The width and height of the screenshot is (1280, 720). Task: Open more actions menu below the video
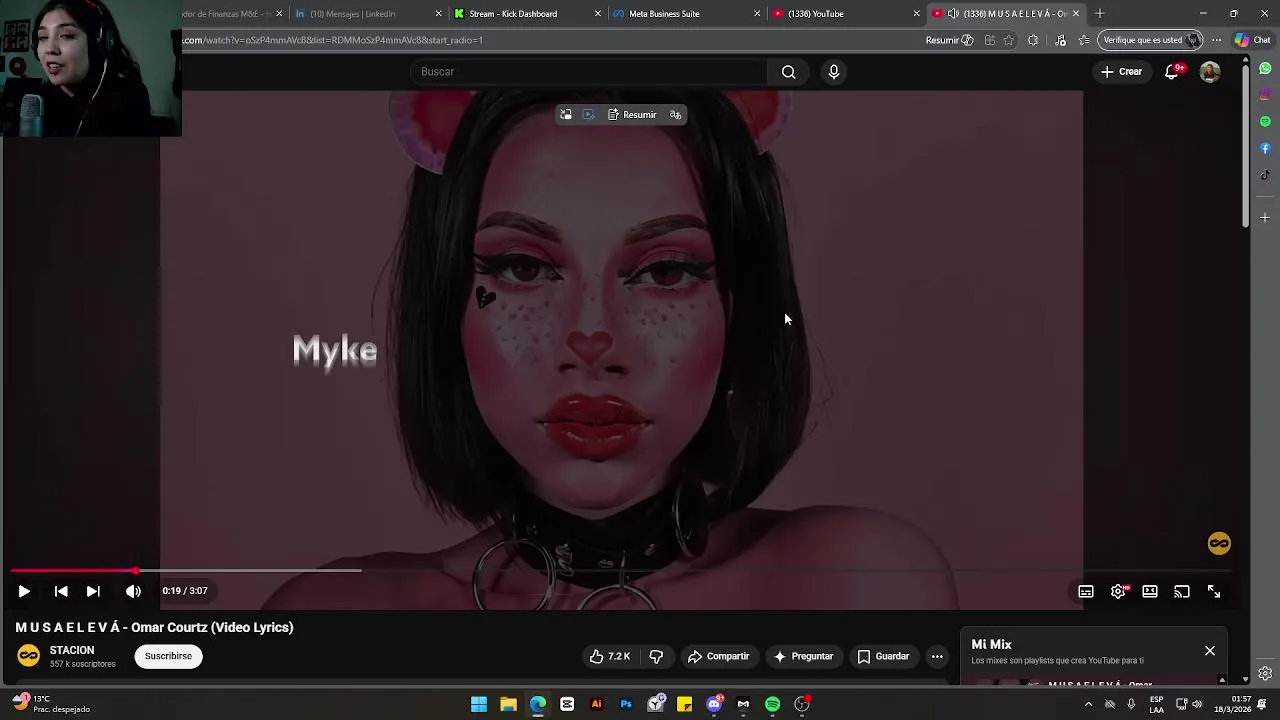point(937,656)
